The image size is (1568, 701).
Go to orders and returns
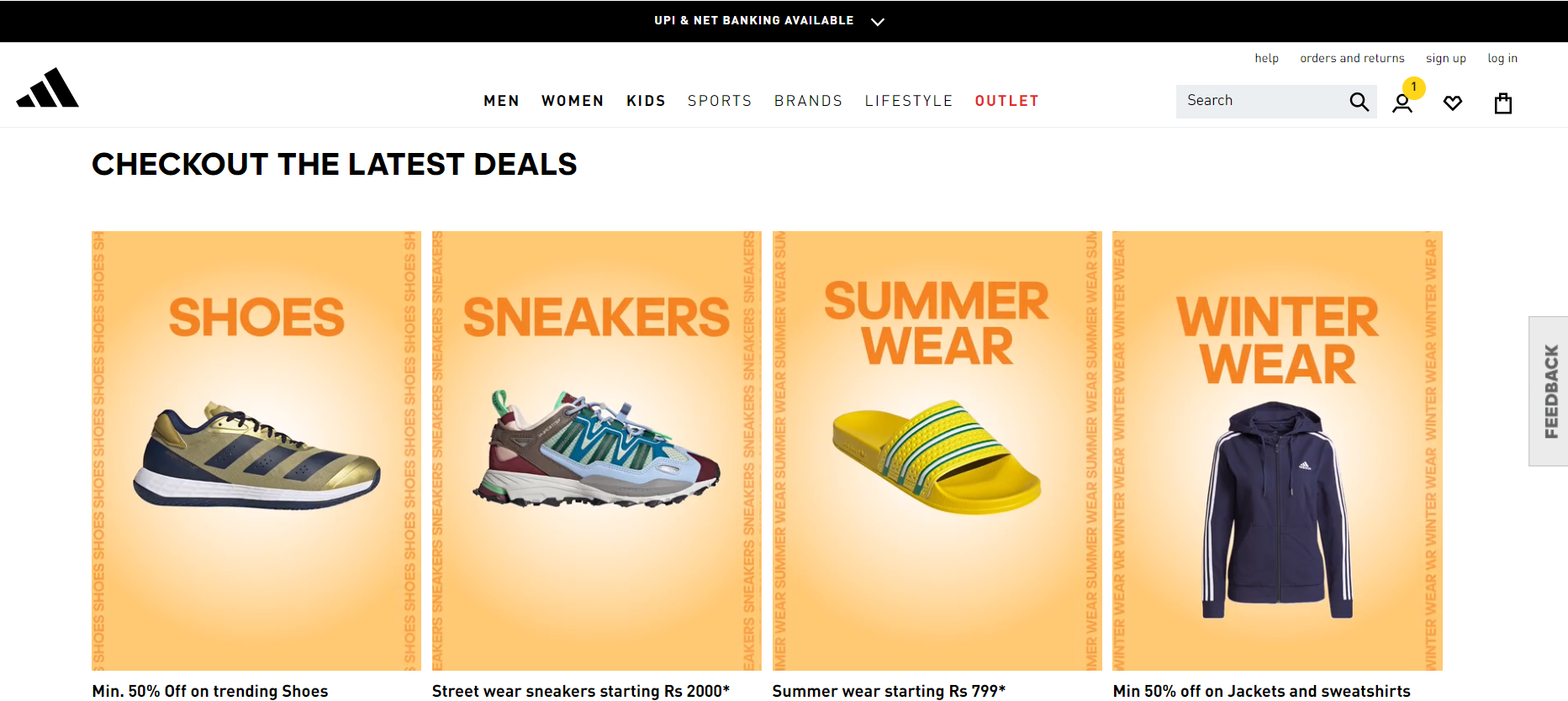coord(1352,58)
